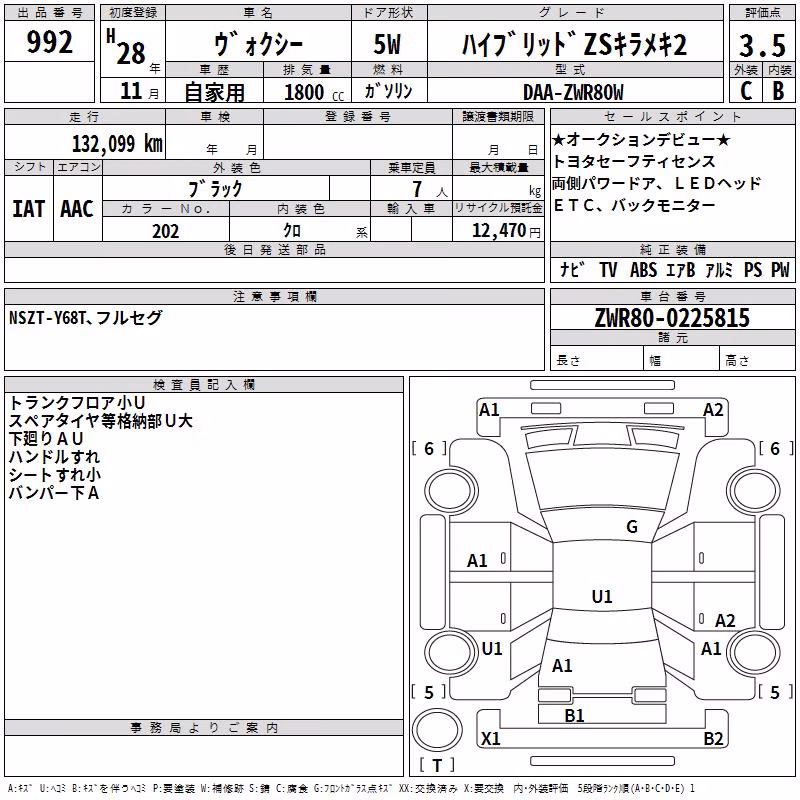Click inspector note 下廻りAU

coord(46,438)
